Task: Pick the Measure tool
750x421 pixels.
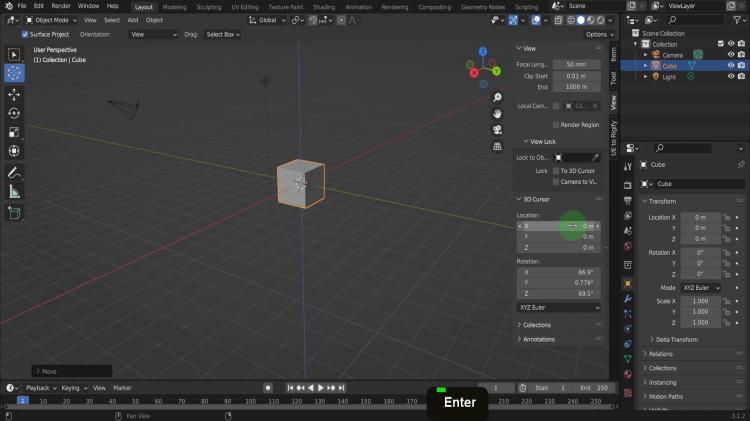Action: click(14, 192)
